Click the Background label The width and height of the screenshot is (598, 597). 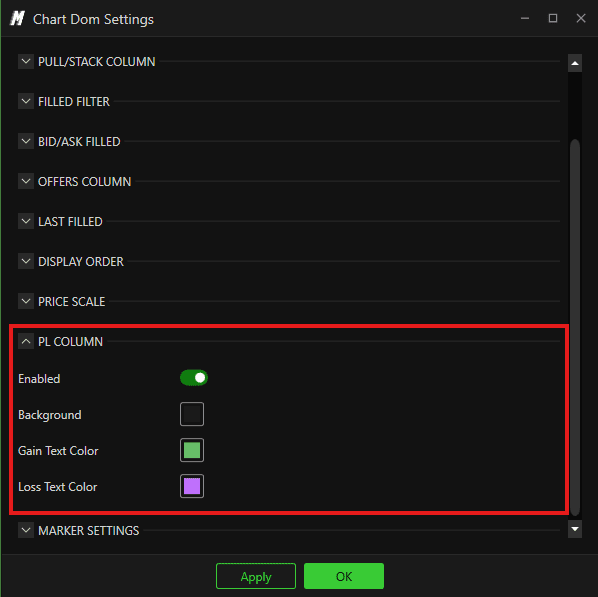click(x=50, y=415)
